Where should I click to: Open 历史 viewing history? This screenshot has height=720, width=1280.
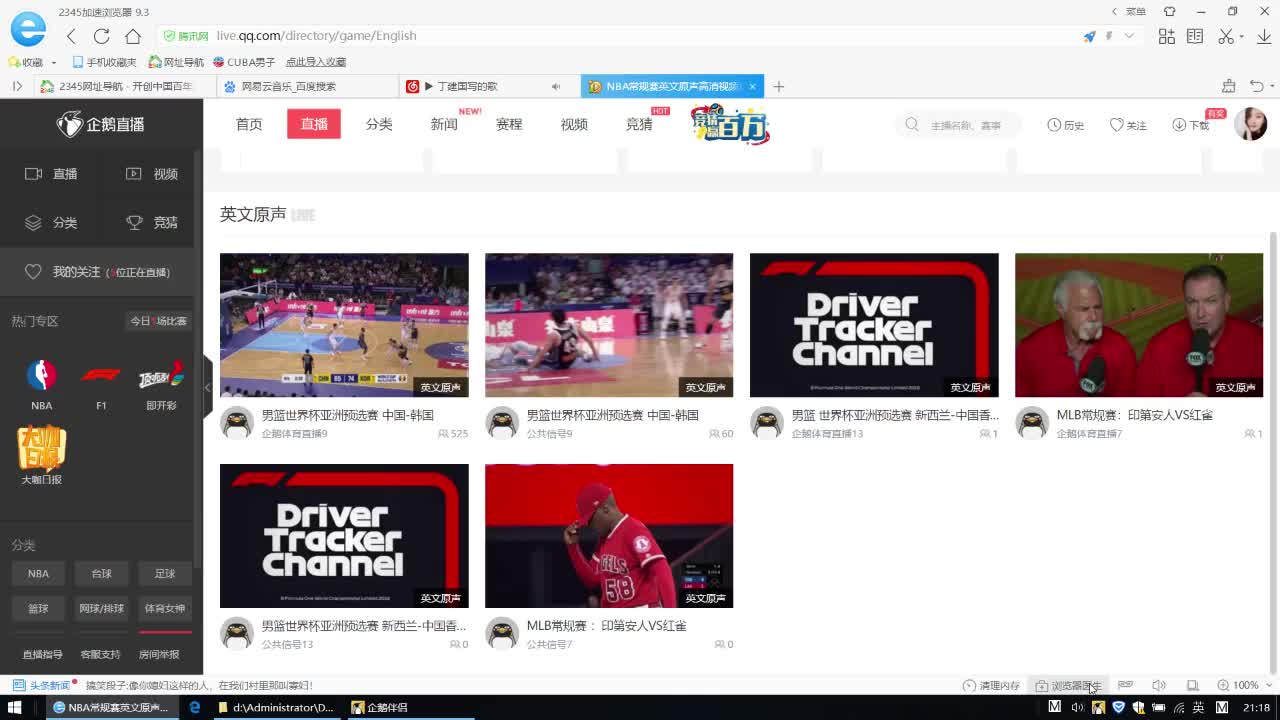tap(1066, 125)
